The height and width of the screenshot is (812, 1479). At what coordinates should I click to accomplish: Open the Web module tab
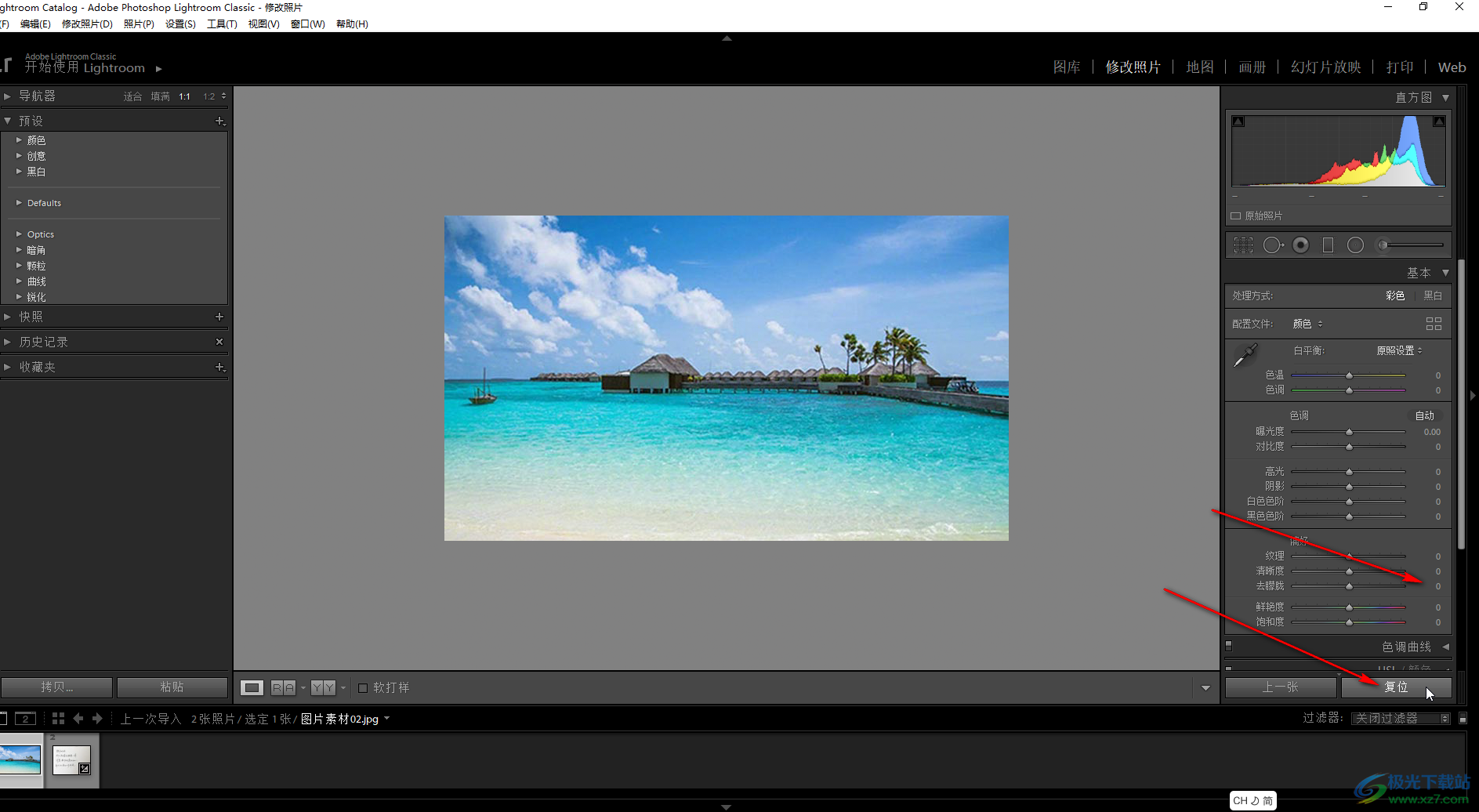(x=1452, y=67)
